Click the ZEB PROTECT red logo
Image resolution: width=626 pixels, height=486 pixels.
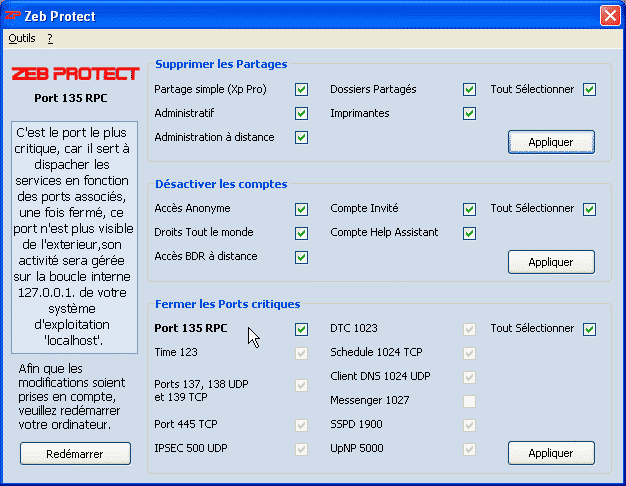tap(75, 73)
